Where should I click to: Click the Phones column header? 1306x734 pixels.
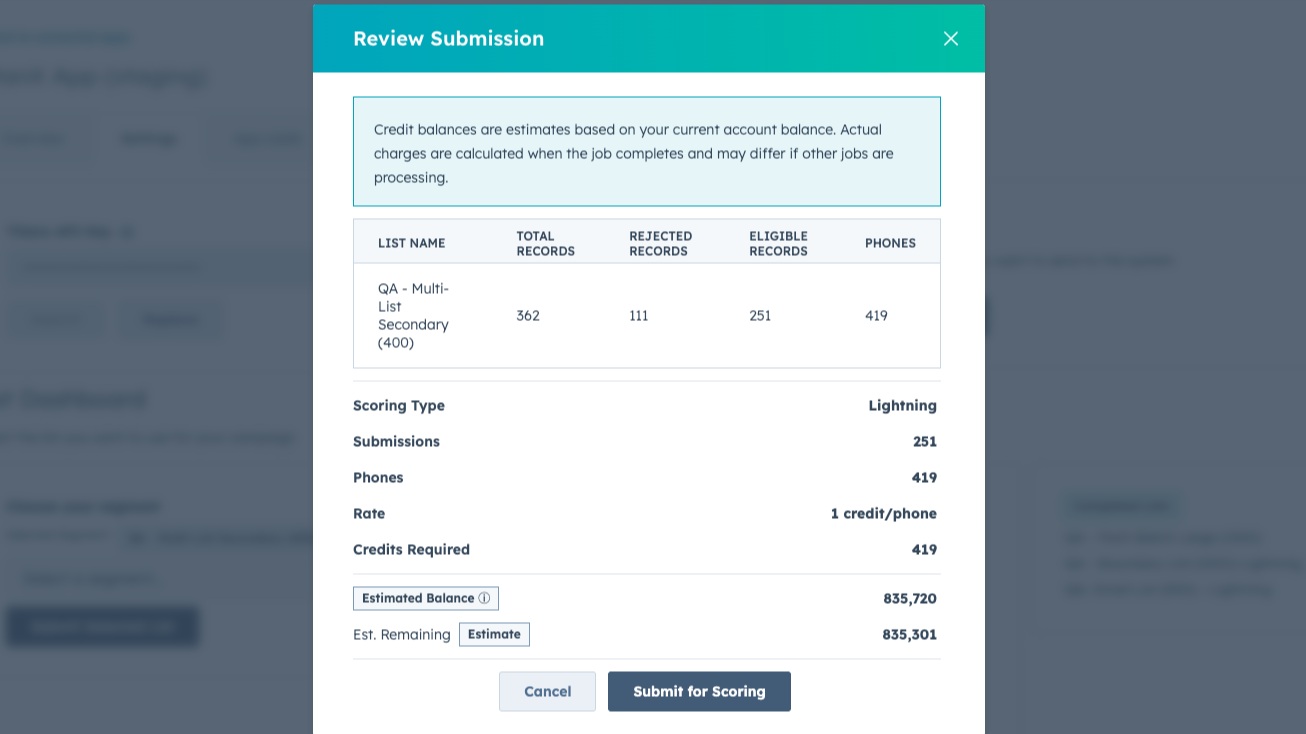click(x=890, y=242)
